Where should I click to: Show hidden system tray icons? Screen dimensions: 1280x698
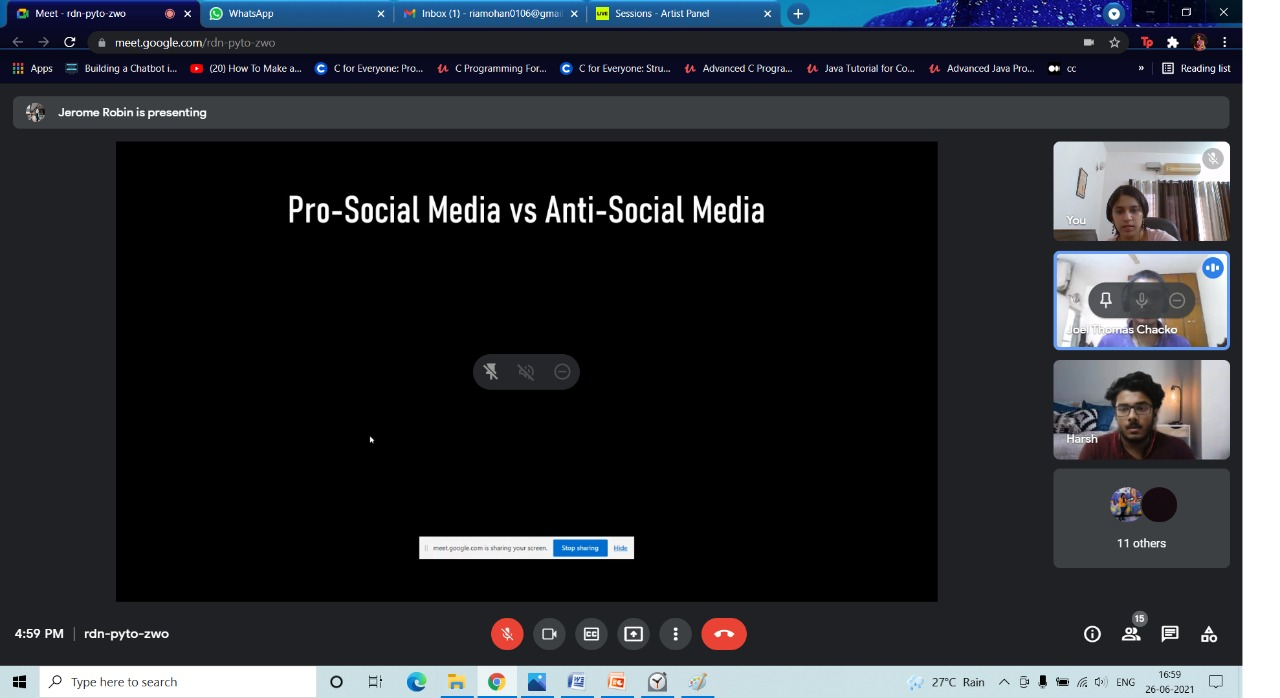pos(1004,682)
